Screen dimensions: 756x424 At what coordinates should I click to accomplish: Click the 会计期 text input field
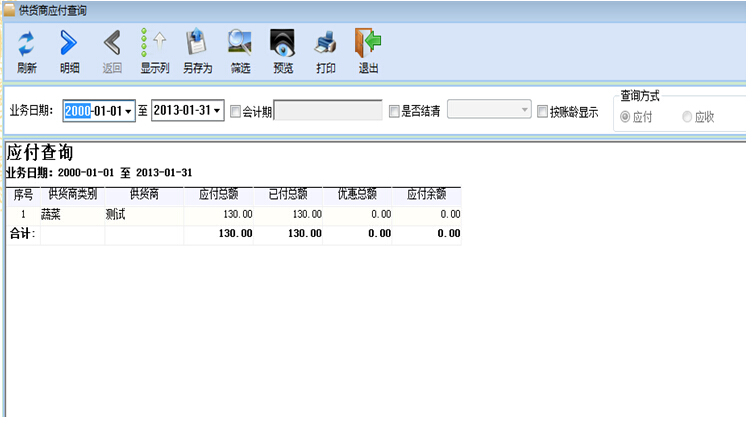pos(328,111)
